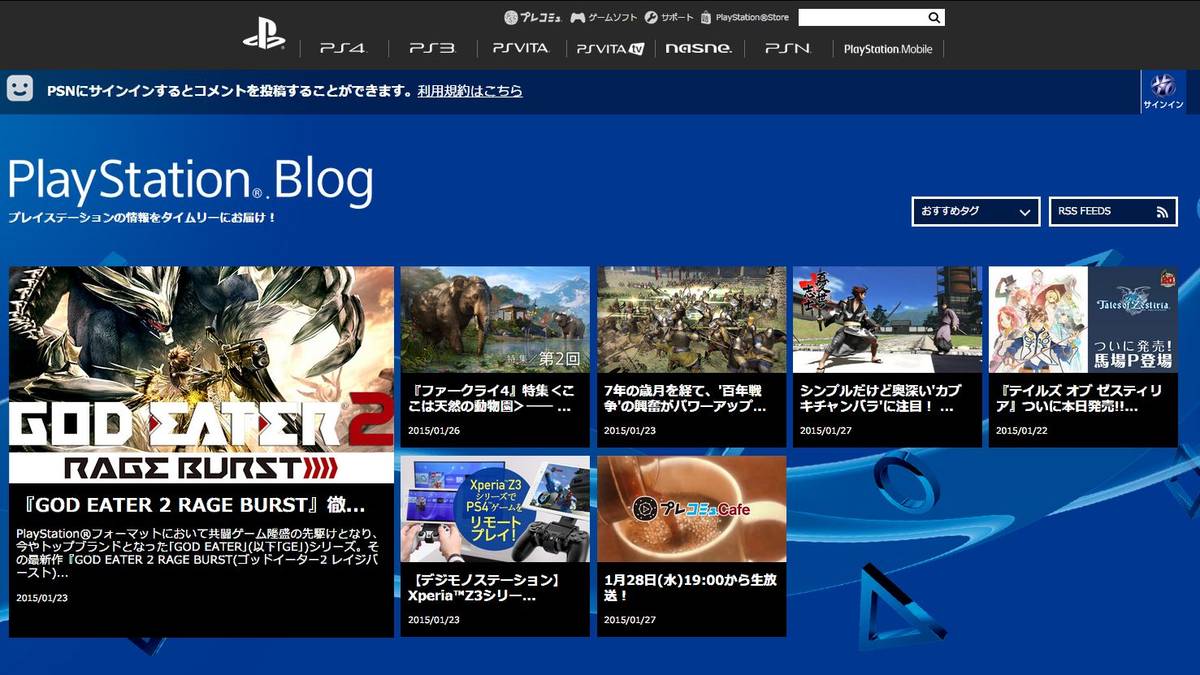Viewport: 1200px width, 675px height.
Task: Click the プレイステーションの情報をタイムリーにお届け tagline
Action: tap(141, 217)
